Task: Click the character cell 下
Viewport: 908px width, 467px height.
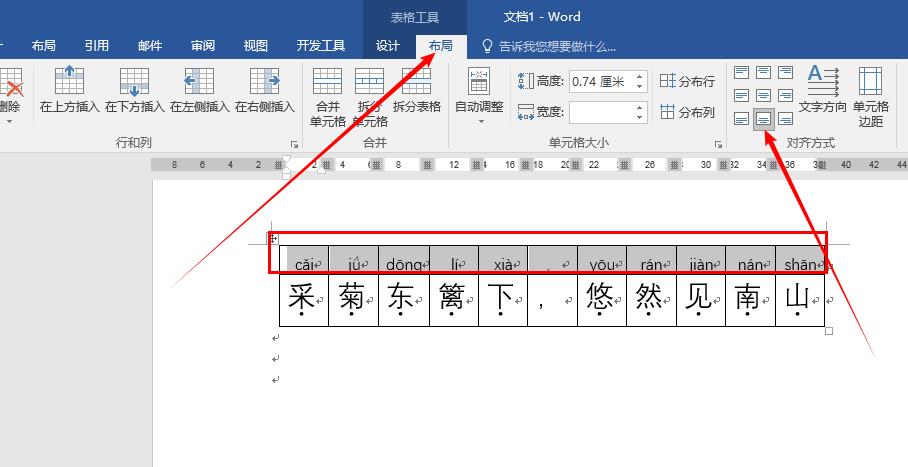Action: point(503,300)
